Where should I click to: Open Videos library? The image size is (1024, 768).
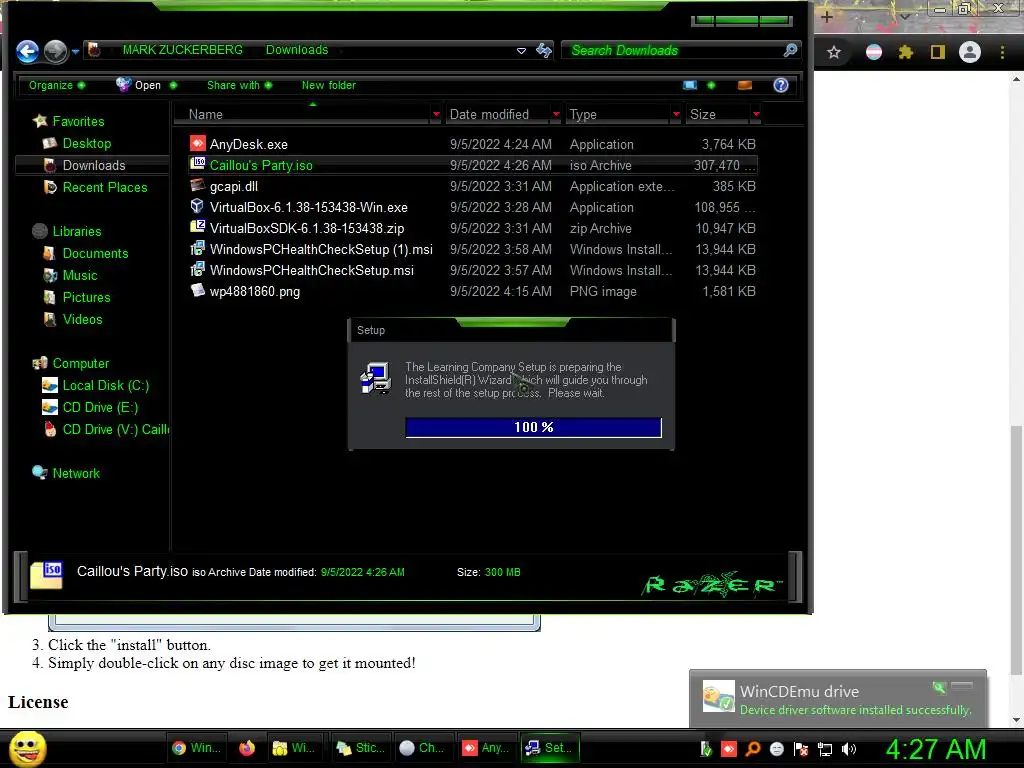(x=82, y=319)
